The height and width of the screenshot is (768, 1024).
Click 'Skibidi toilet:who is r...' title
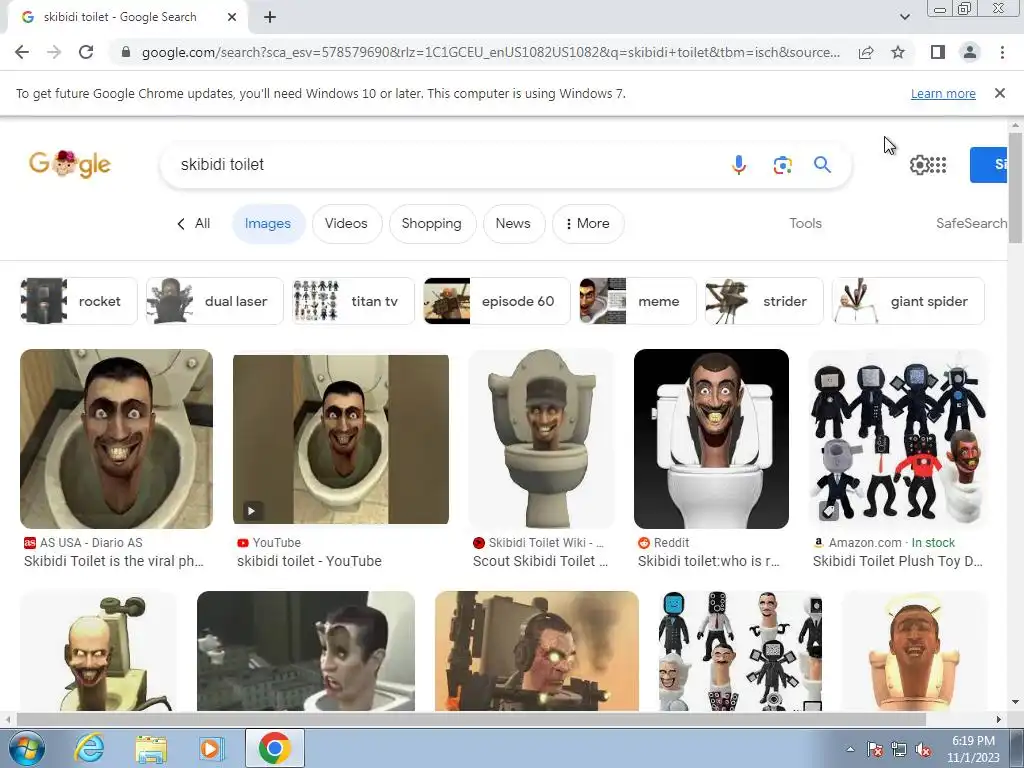tap(709, 561)
